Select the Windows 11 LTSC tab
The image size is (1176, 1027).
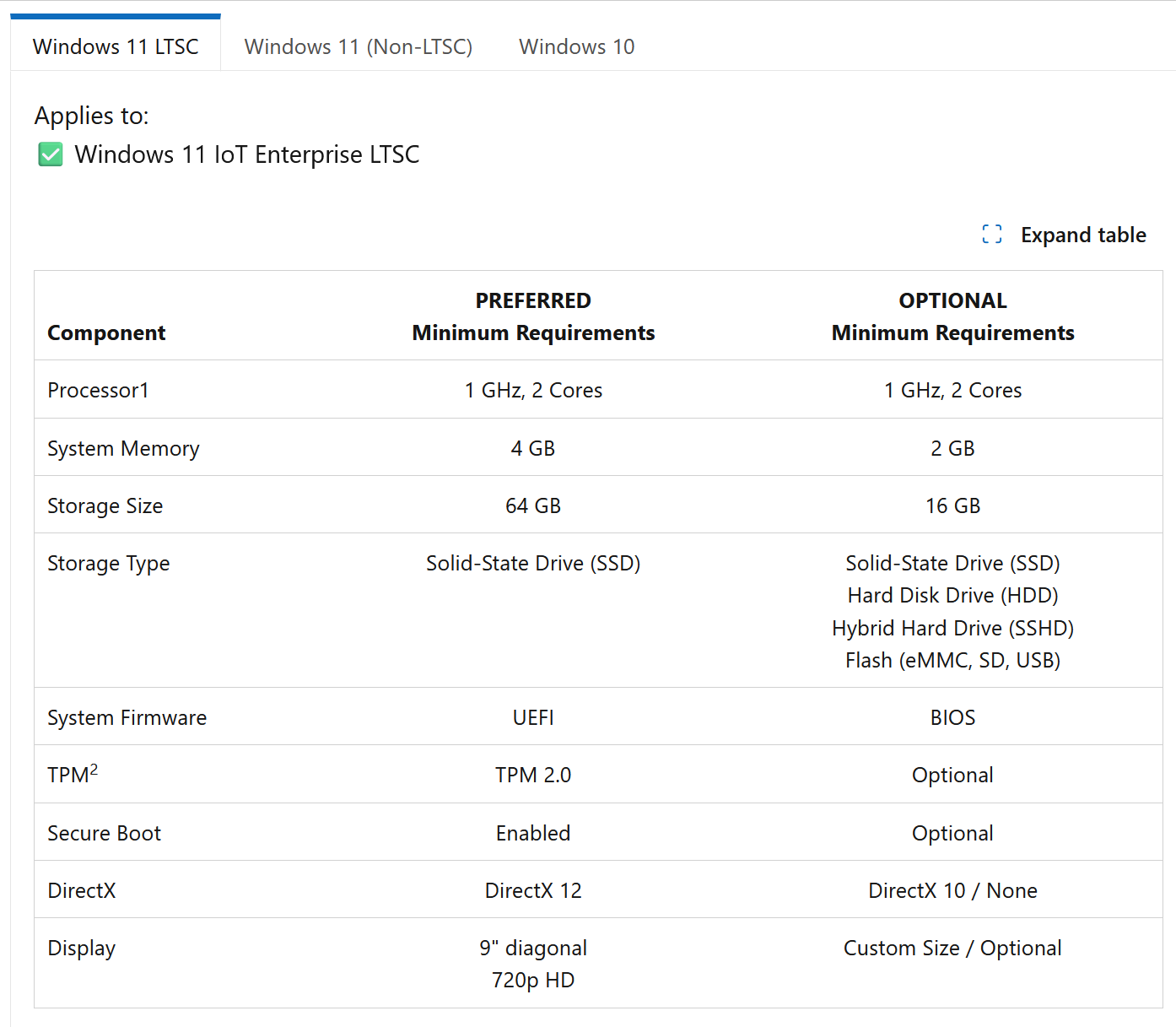pos(116,45)
